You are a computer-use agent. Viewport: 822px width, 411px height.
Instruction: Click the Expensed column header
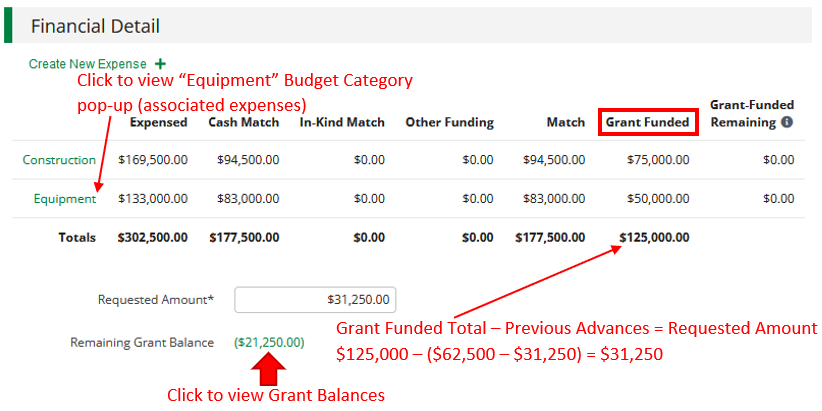point(158,123)
